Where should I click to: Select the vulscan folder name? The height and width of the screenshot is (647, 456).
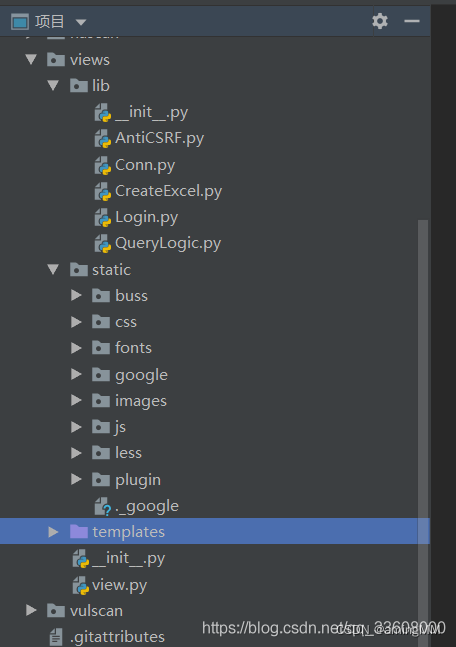(97, 611)
